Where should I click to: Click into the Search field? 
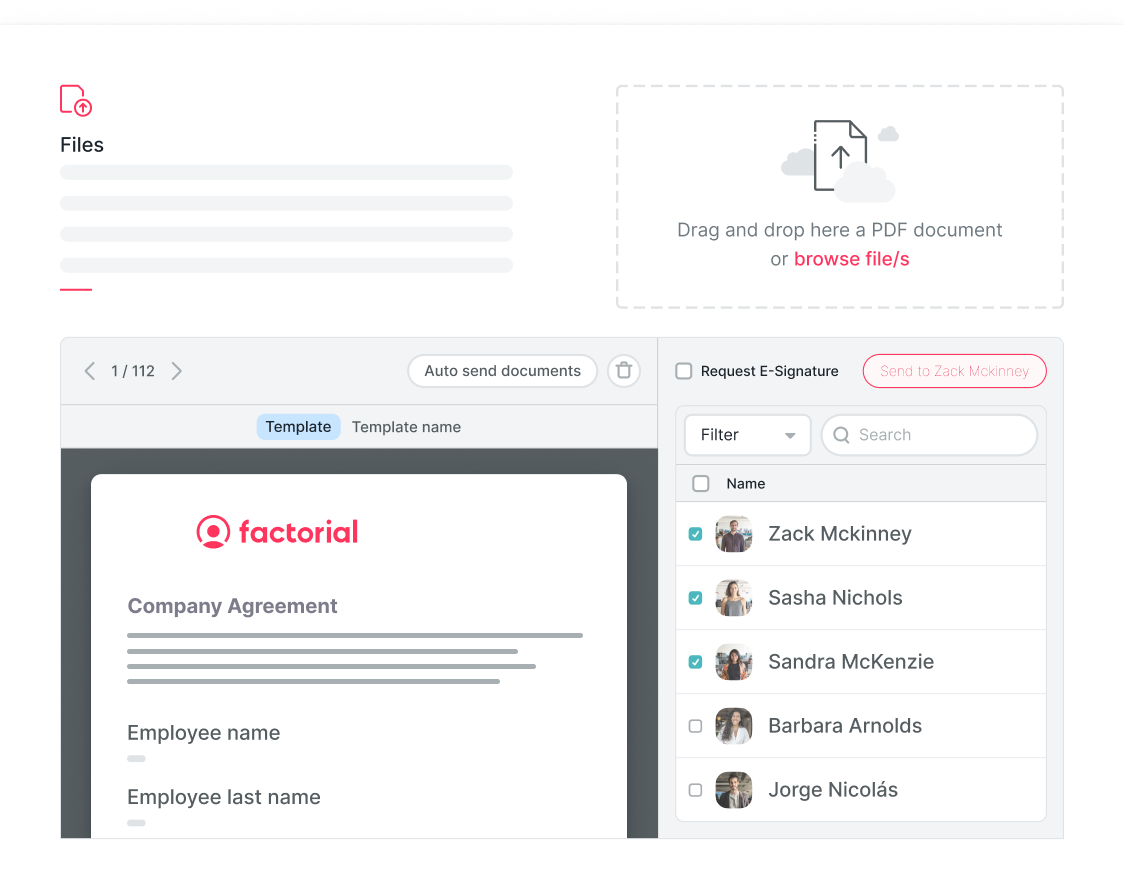(x=929, y=435)
